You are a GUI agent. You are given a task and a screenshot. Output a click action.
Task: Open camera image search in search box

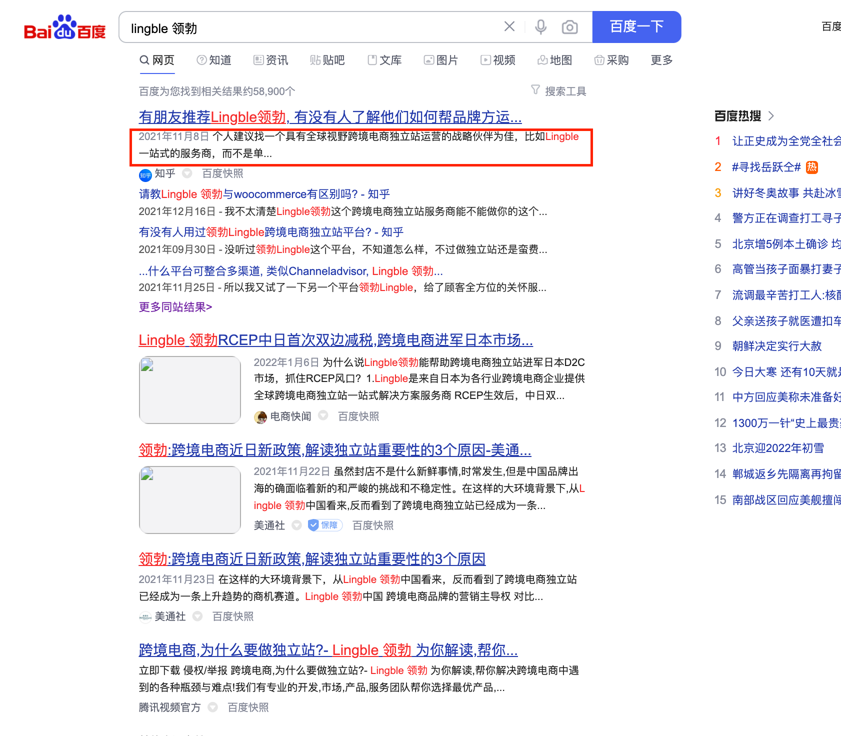(568, 27)
